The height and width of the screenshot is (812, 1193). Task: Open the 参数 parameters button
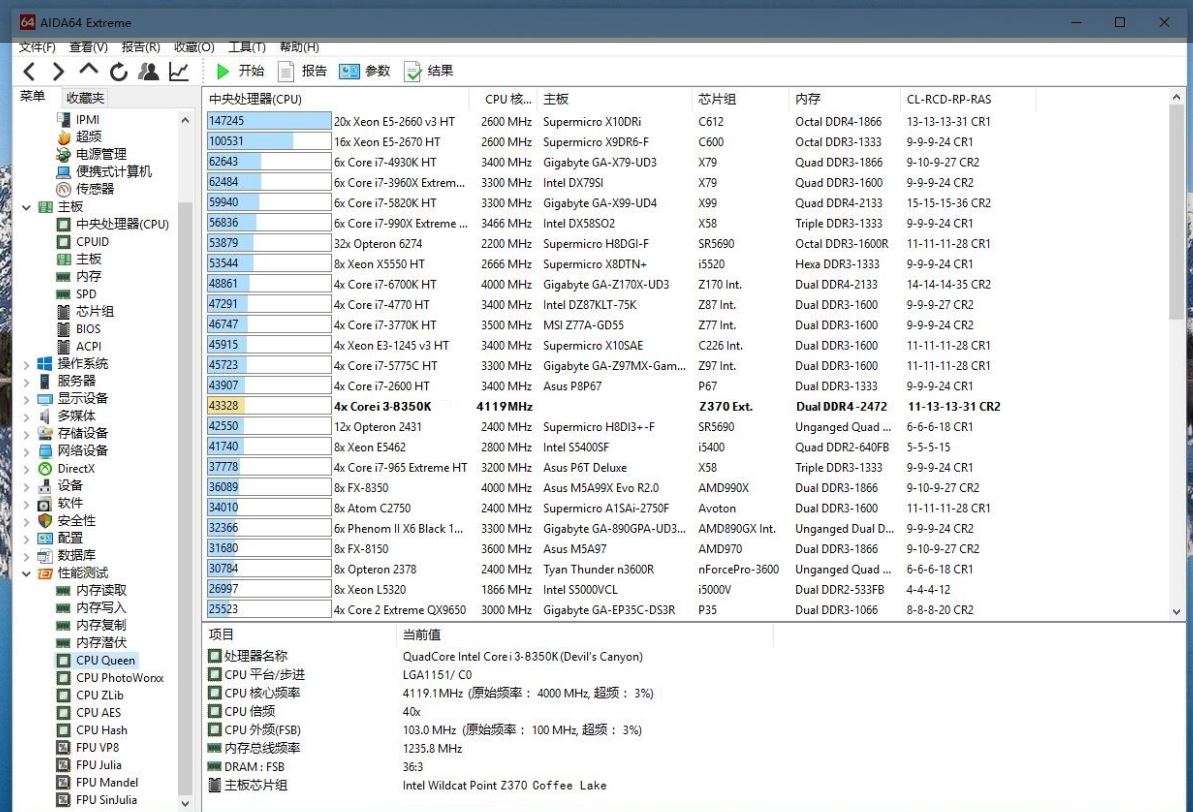(364, 71)
